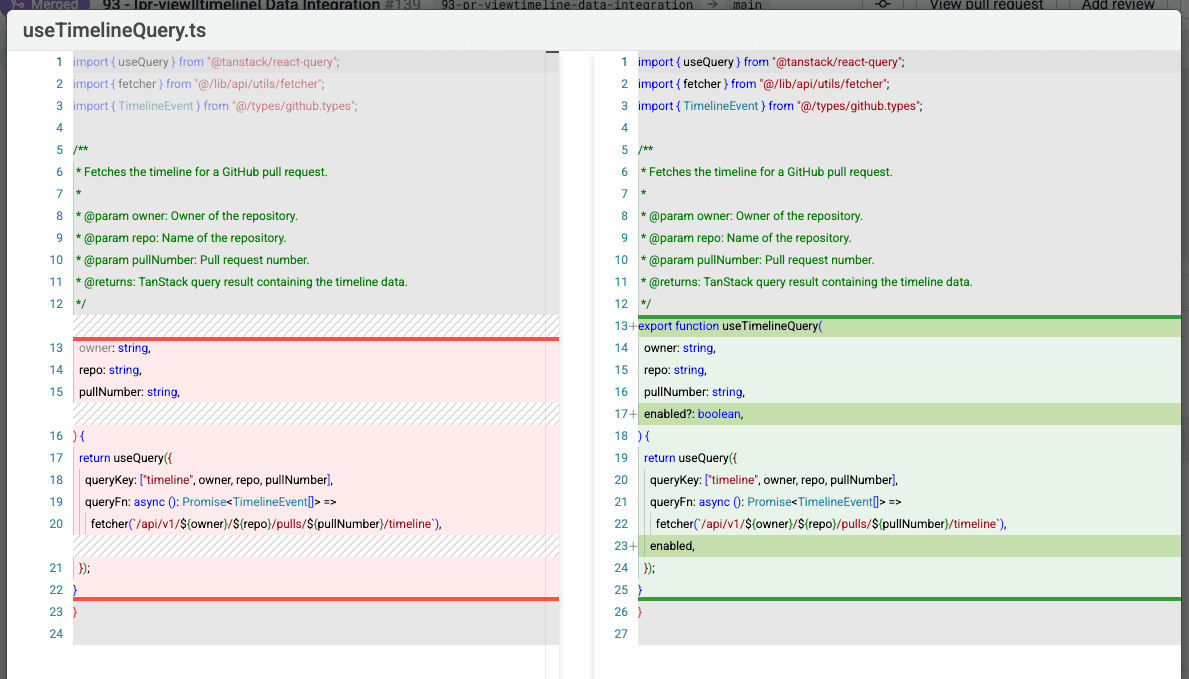
Task: Click 'owner: string,' in the modified pane
Action: point(679,348)
